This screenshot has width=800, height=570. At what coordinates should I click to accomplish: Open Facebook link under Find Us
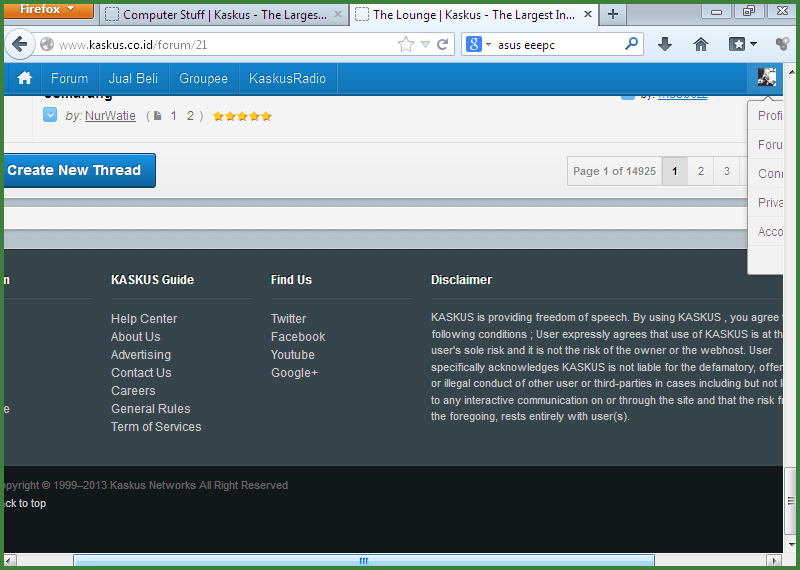coord(298,337)
